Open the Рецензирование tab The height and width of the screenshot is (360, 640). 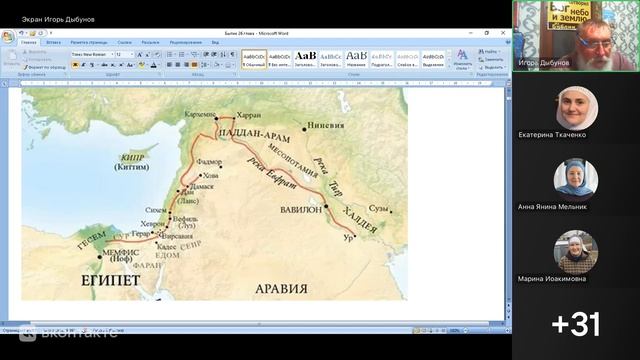186,42
